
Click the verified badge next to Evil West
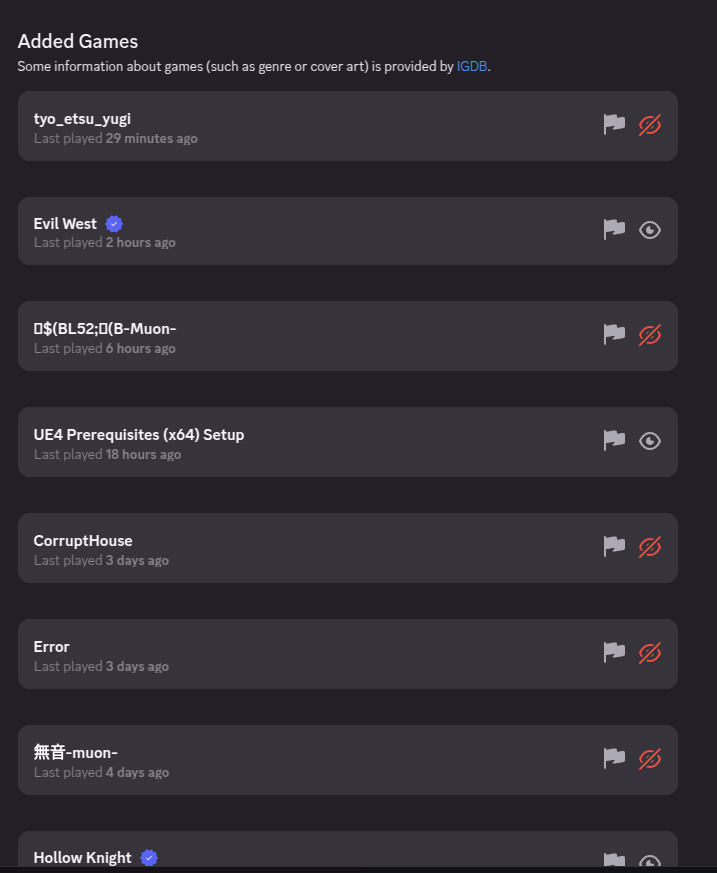pyautogui.click(x=114, y=224)
